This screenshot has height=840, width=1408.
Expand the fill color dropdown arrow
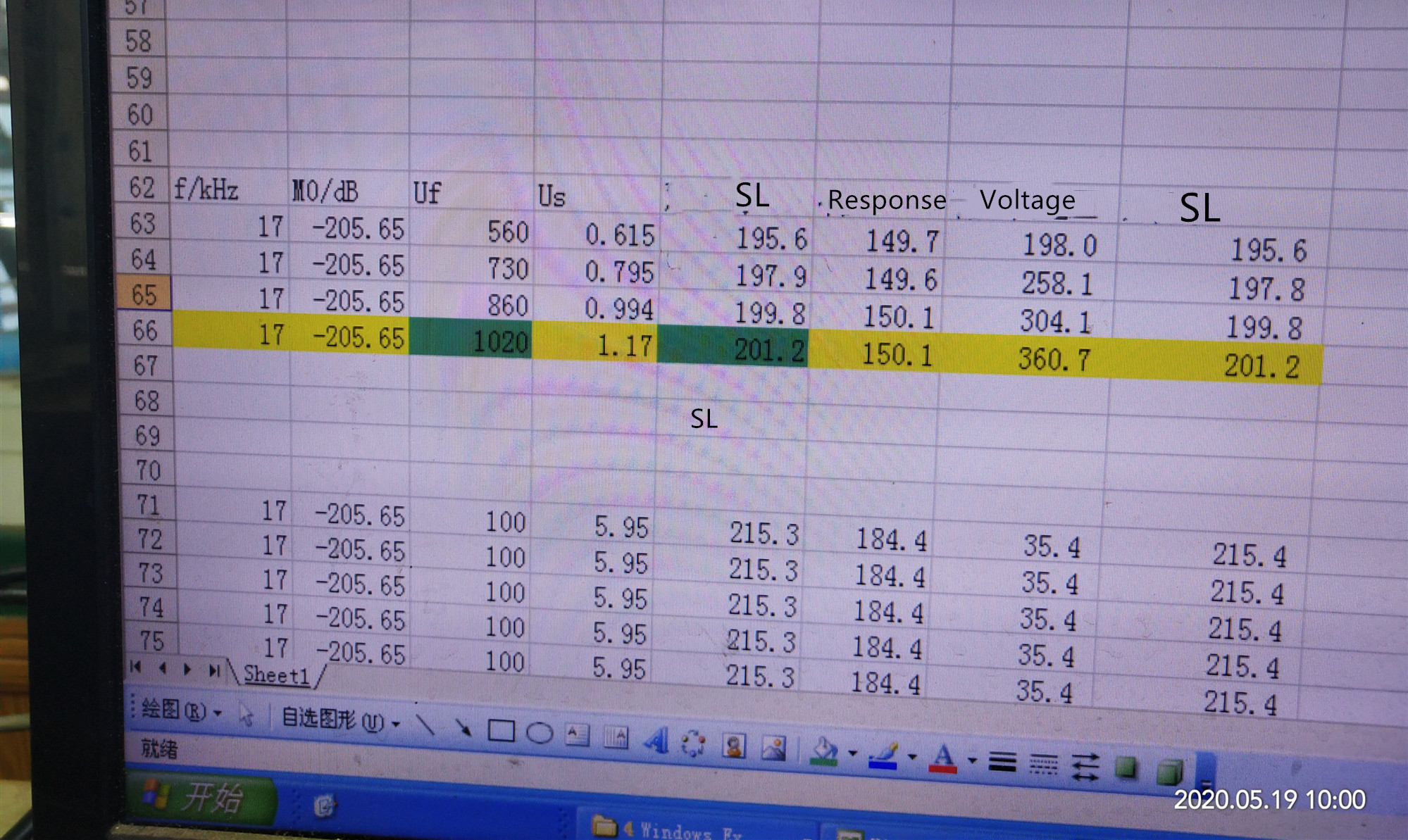(x=853, y=754)
